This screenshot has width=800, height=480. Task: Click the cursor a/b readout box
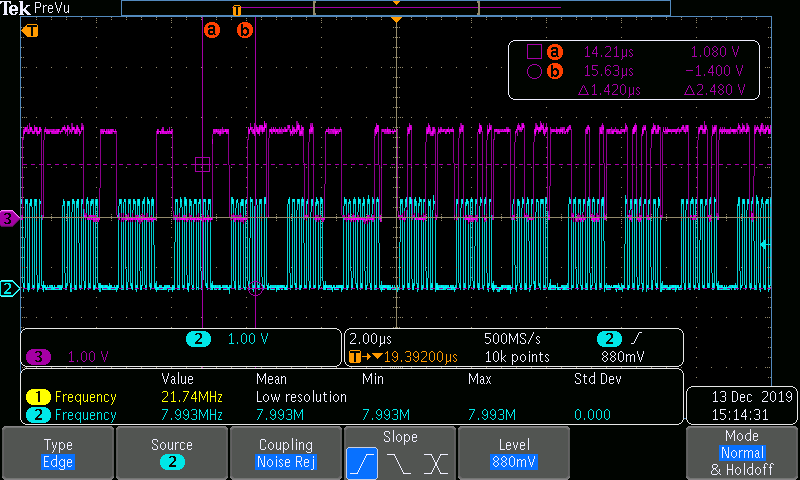tap(634, 70)
